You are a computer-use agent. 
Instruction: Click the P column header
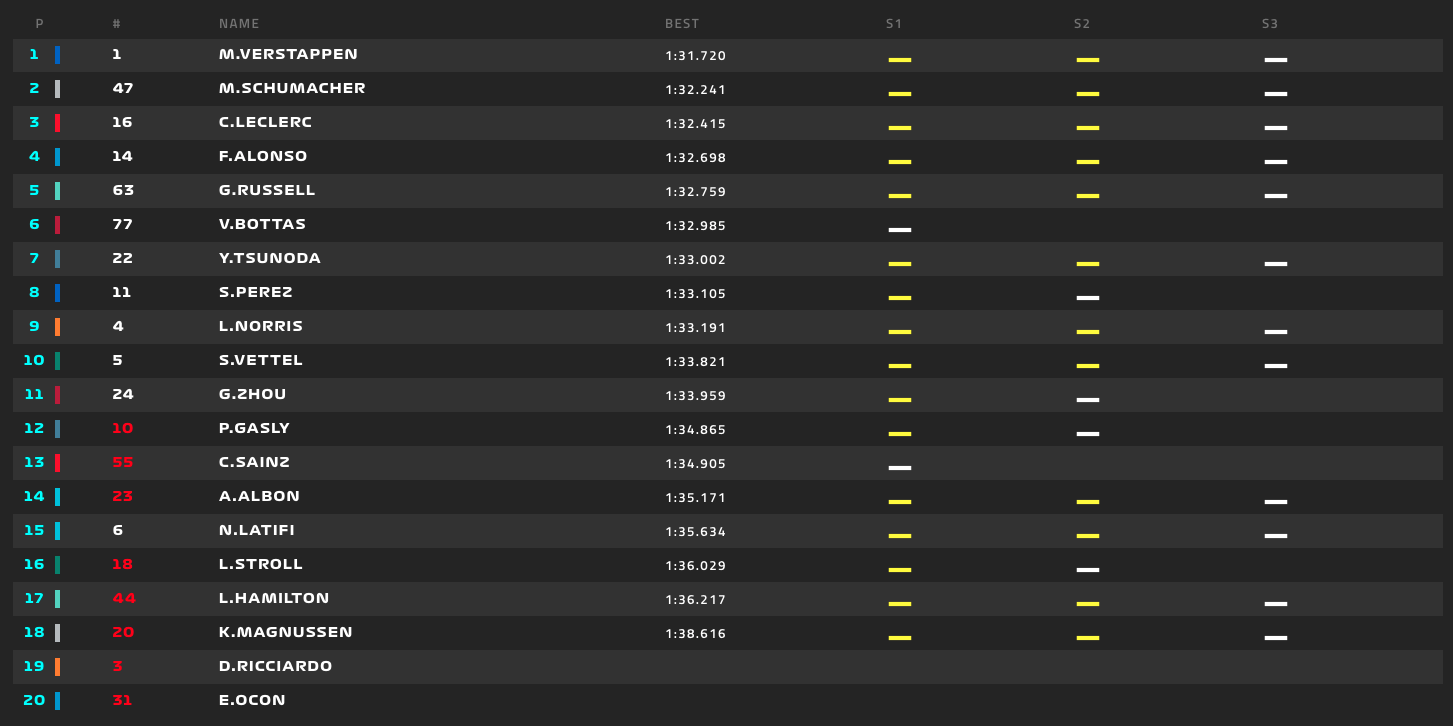[x=40, y=22]
